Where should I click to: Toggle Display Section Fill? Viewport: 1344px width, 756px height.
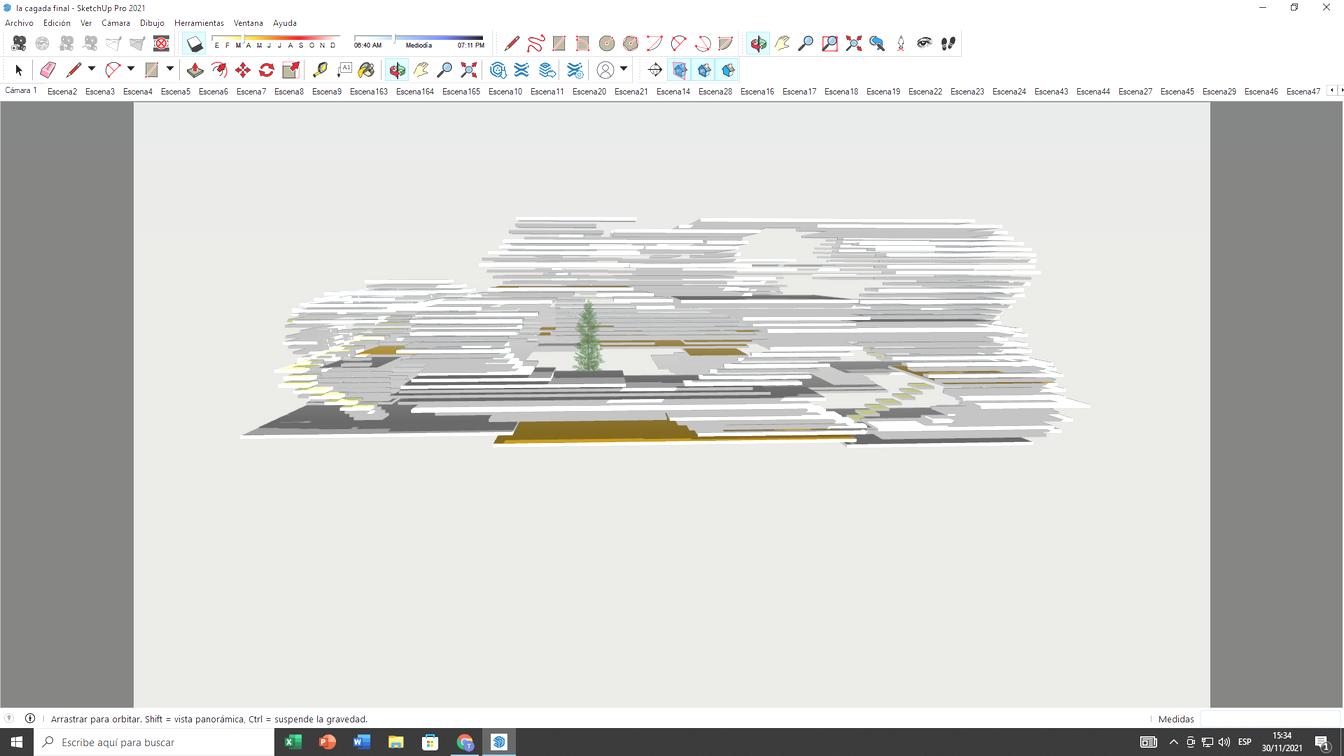[x=728, y=70]
